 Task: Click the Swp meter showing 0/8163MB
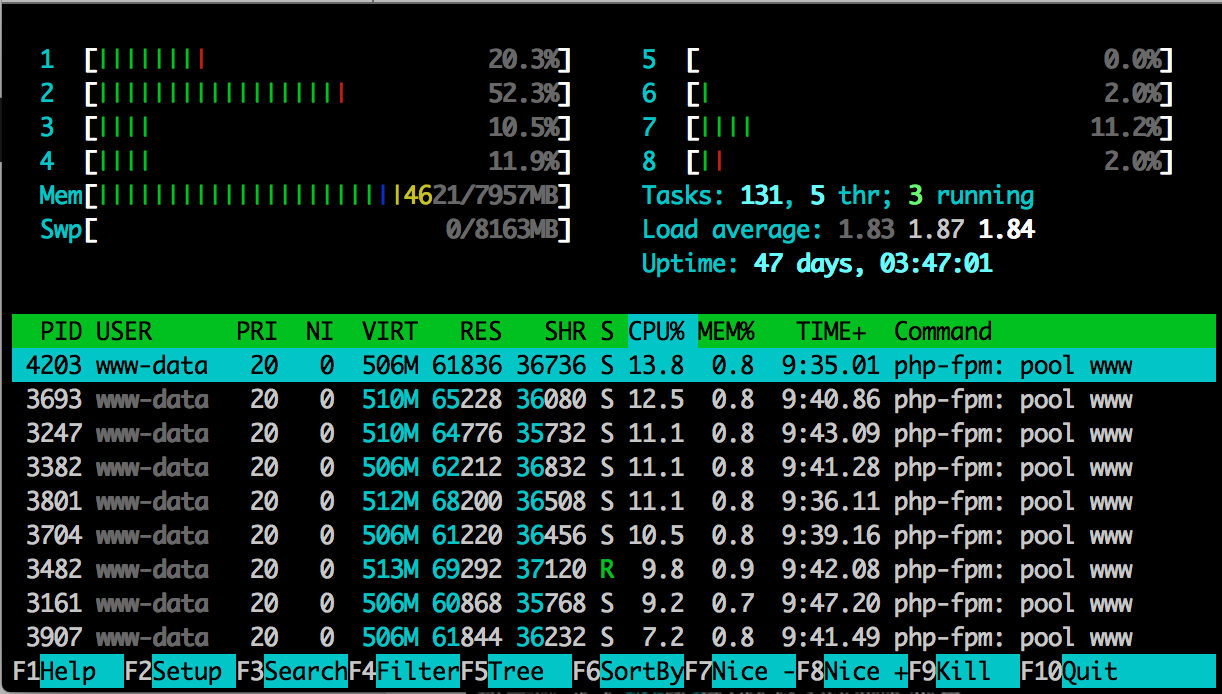(x=328, y=230)
